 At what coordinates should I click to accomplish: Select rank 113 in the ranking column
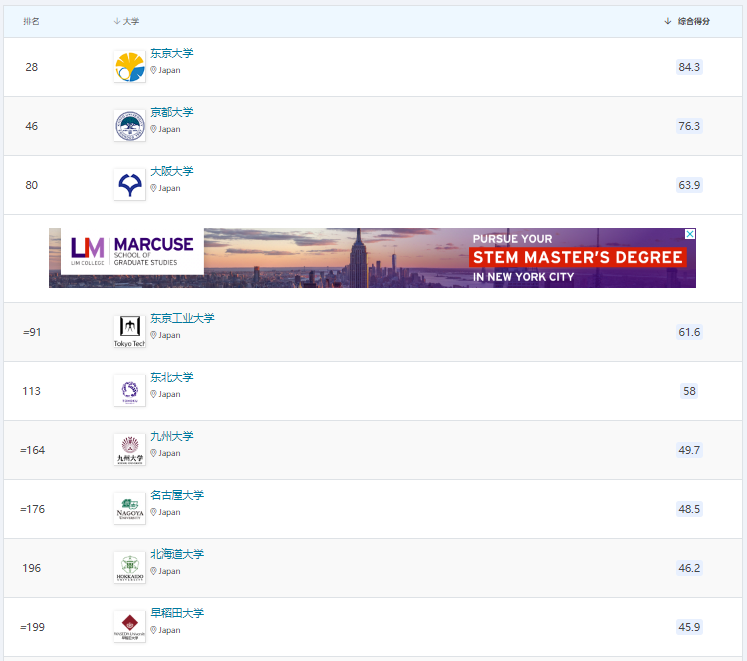(31, 391)
